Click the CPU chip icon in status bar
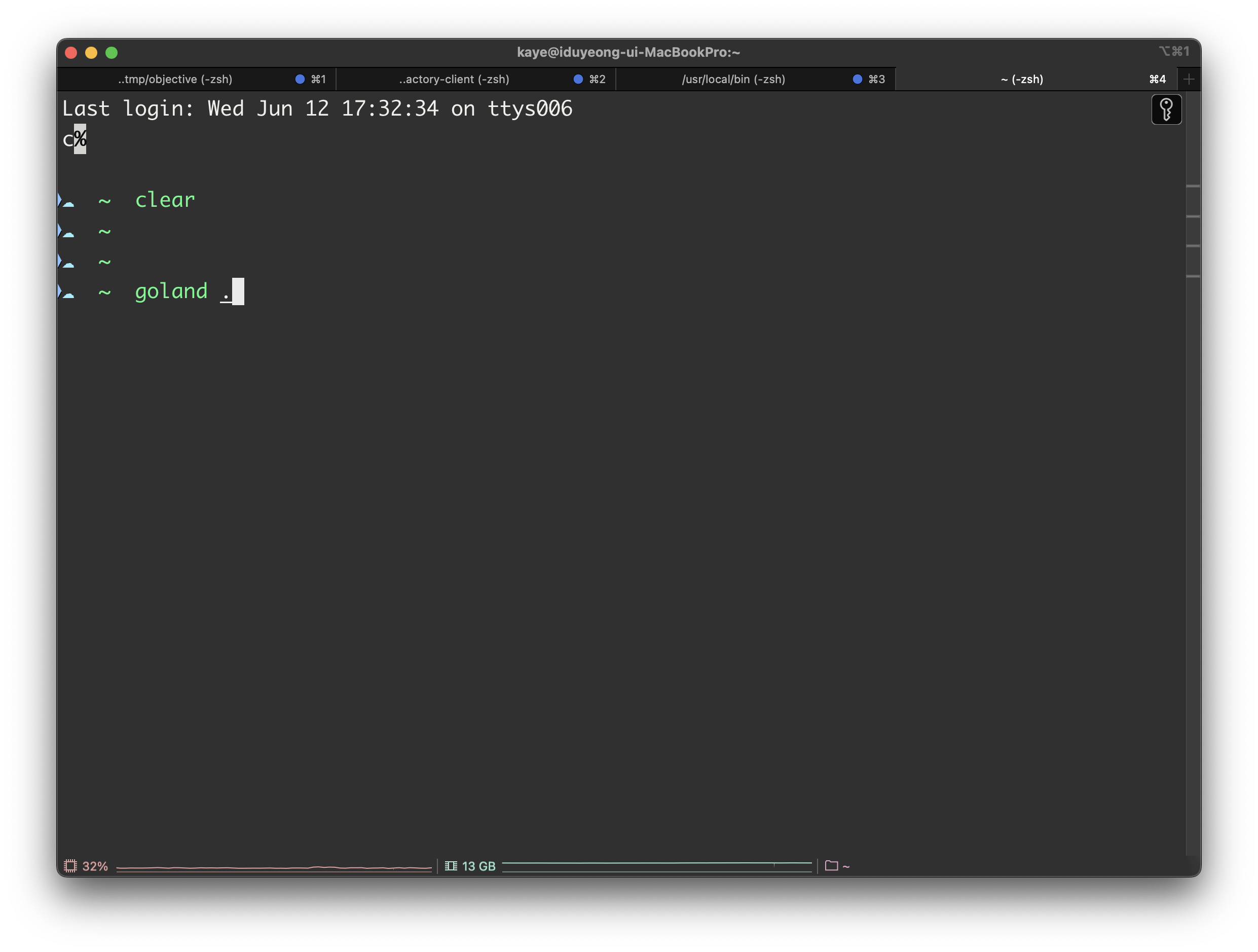The image size is (1258, 952). [70, 865]
